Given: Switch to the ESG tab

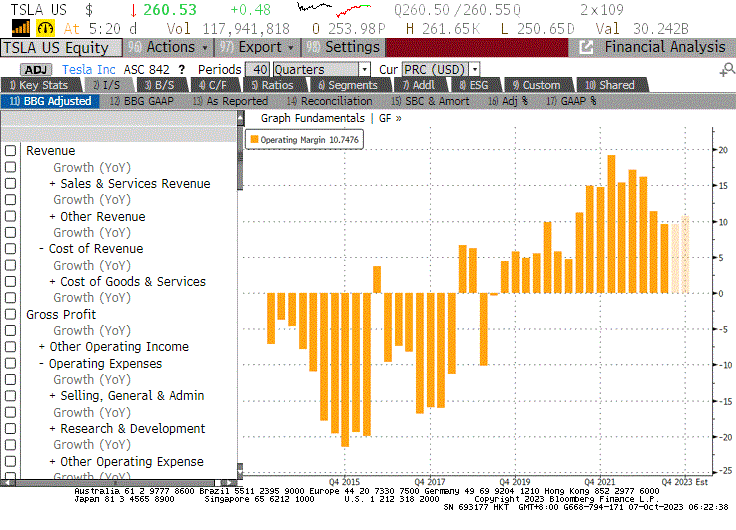Looking at the screenshot, I should tap(474, 85).
